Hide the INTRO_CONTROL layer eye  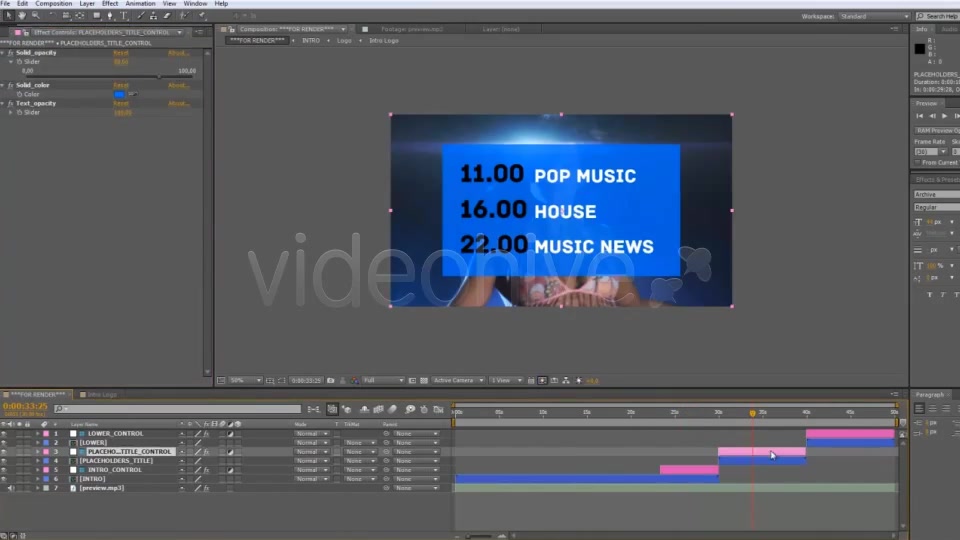tap(4, 470)
